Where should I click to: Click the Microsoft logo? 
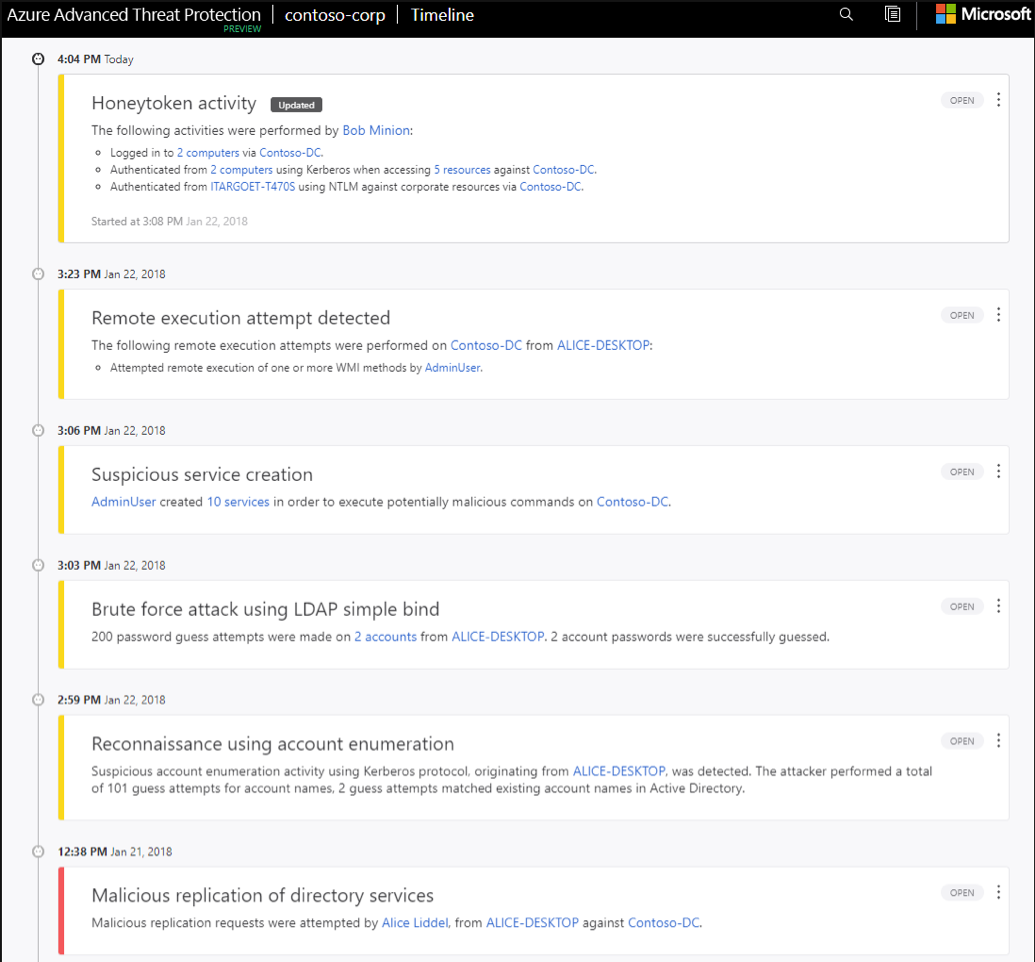click(983, 14)
